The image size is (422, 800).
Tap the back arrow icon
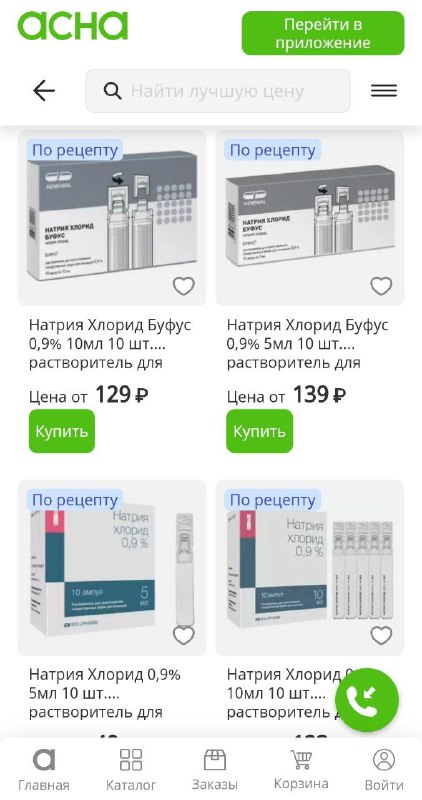(44, 91)
